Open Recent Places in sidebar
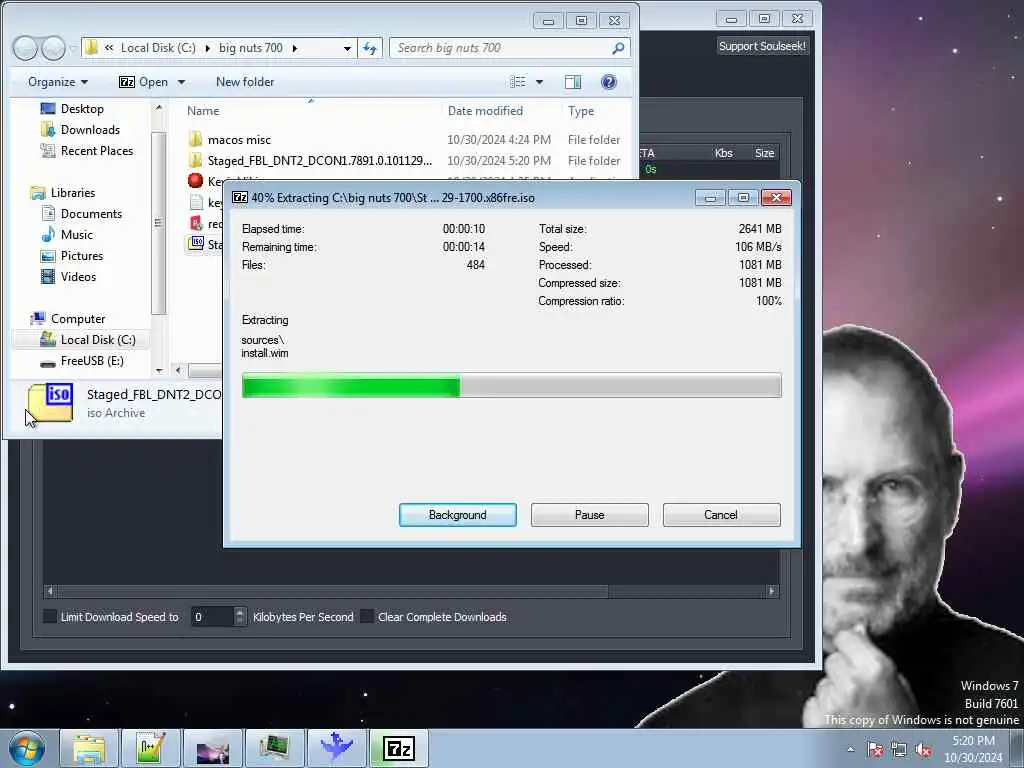 click(x=86, y=150)
